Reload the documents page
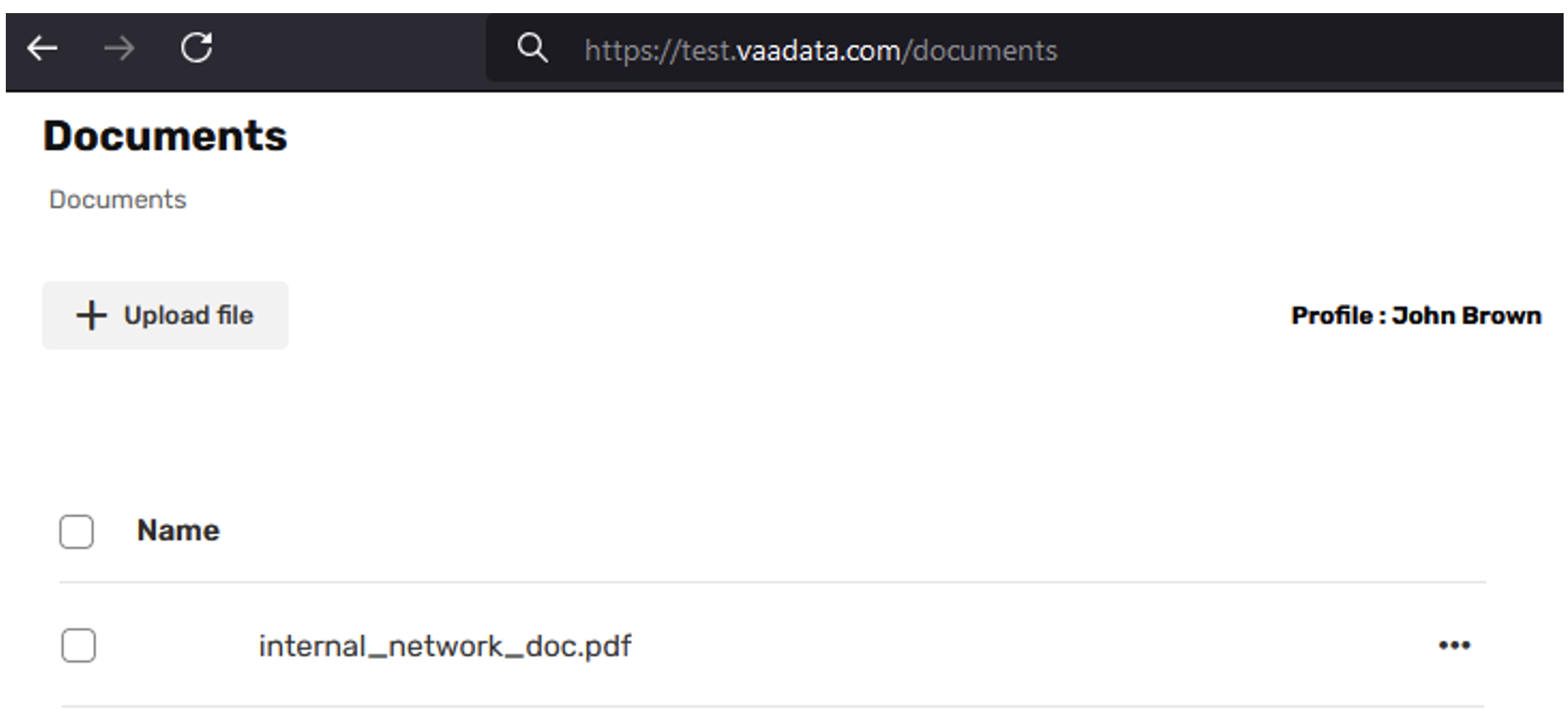Screen dimensions: 1568x713 196,49
